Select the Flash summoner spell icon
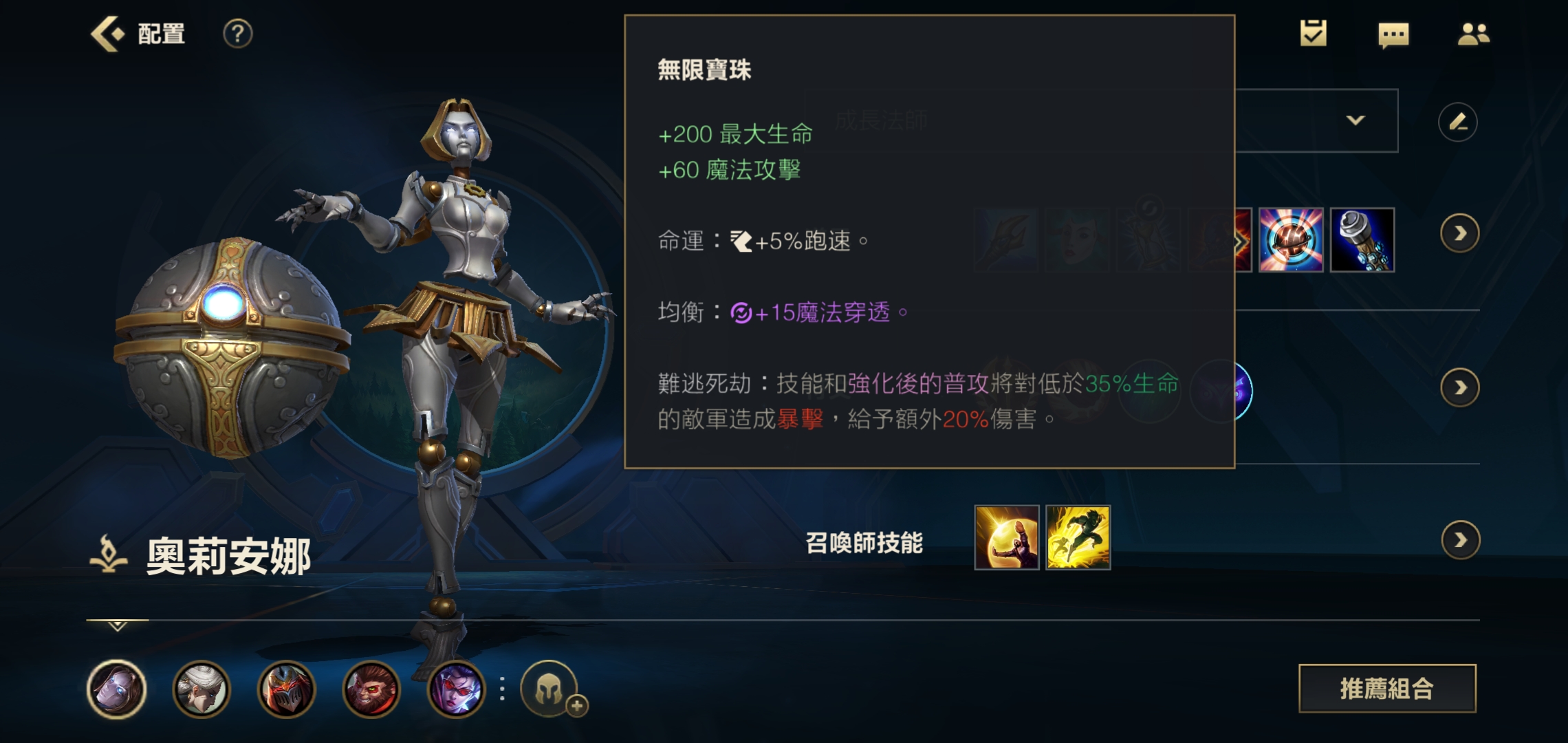 point(1078,537)
